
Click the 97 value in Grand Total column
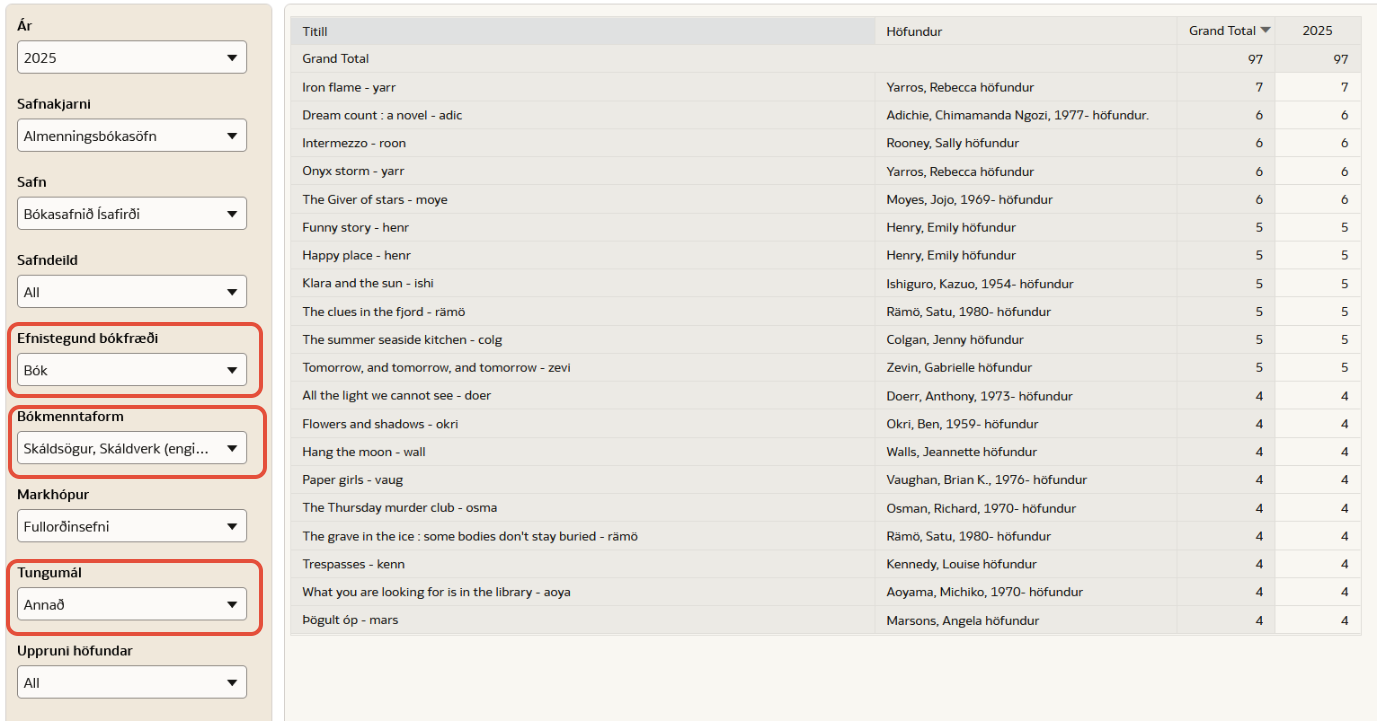[x=1255, y=59]
